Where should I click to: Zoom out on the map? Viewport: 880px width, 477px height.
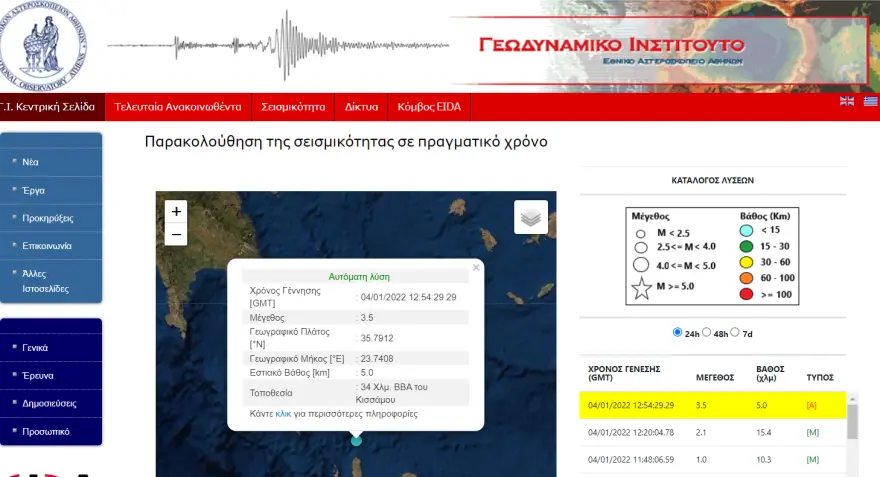click(177, 235)
